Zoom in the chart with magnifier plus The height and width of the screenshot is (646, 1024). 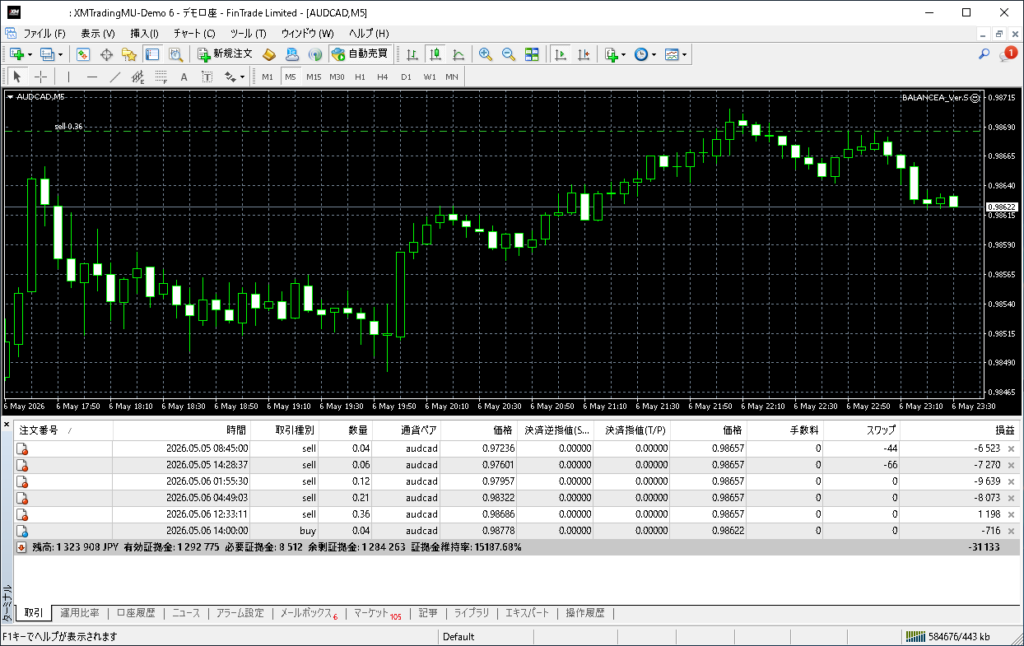coord(485,54)
